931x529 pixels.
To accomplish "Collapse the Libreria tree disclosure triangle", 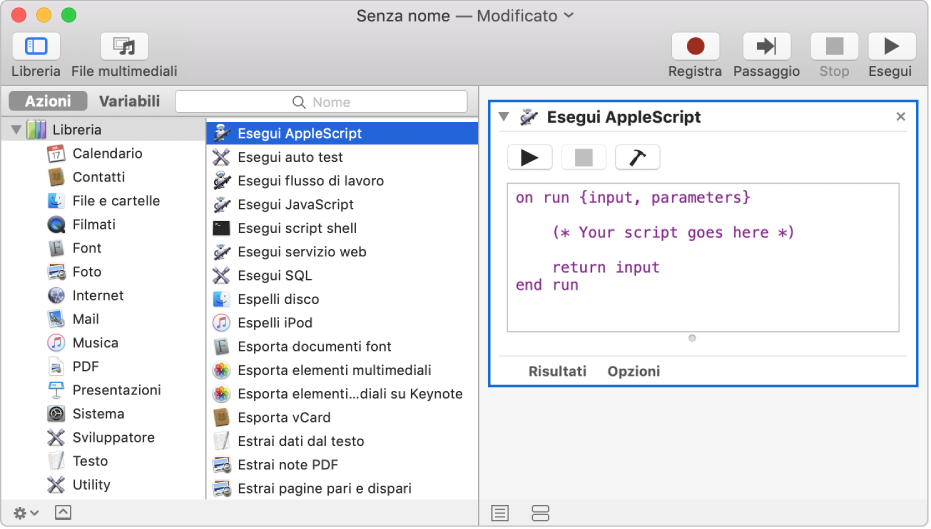I will click(x=16, y=130).
